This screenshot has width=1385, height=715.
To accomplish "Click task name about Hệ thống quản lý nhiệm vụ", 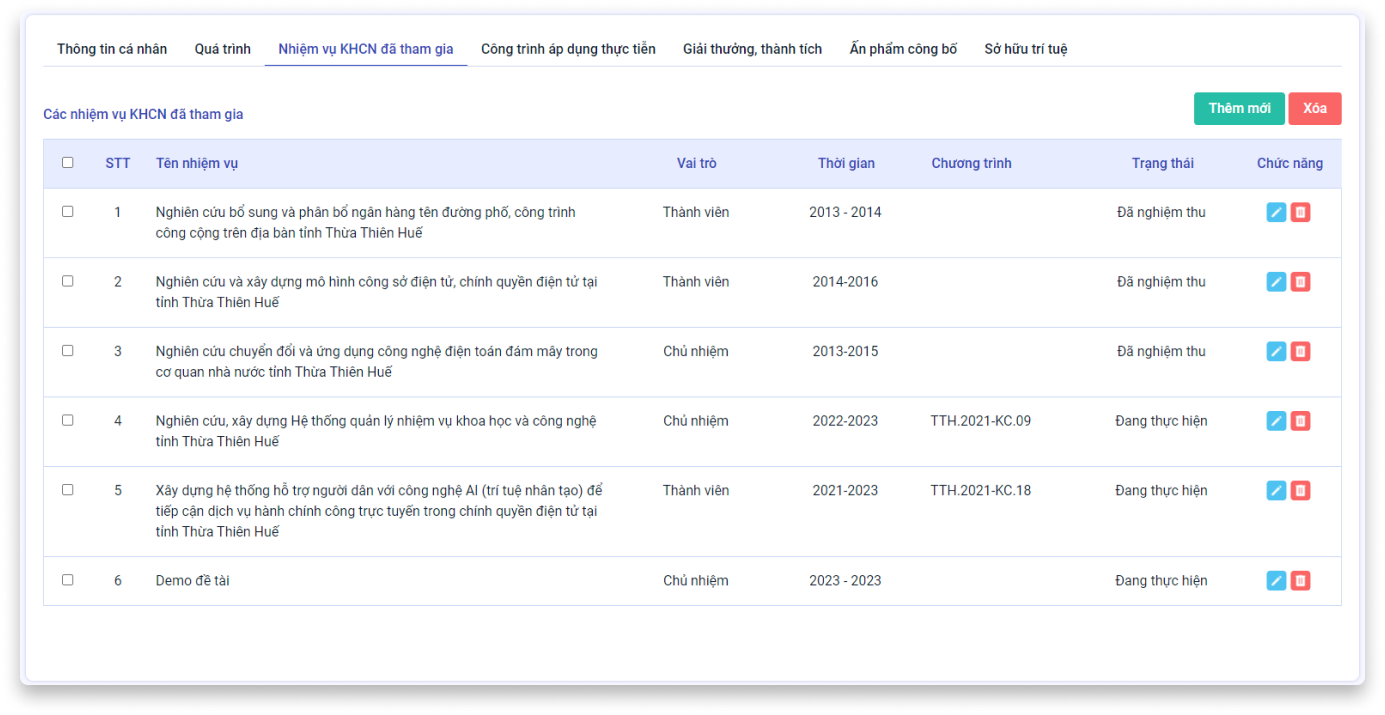I will point(376,431).
